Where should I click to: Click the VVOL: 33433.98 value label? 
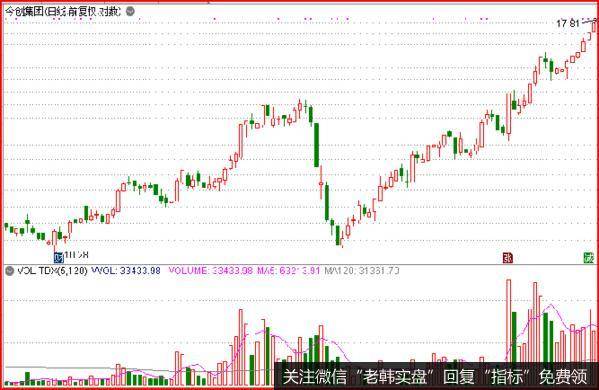pyautogui.click(x=126, y=271)
